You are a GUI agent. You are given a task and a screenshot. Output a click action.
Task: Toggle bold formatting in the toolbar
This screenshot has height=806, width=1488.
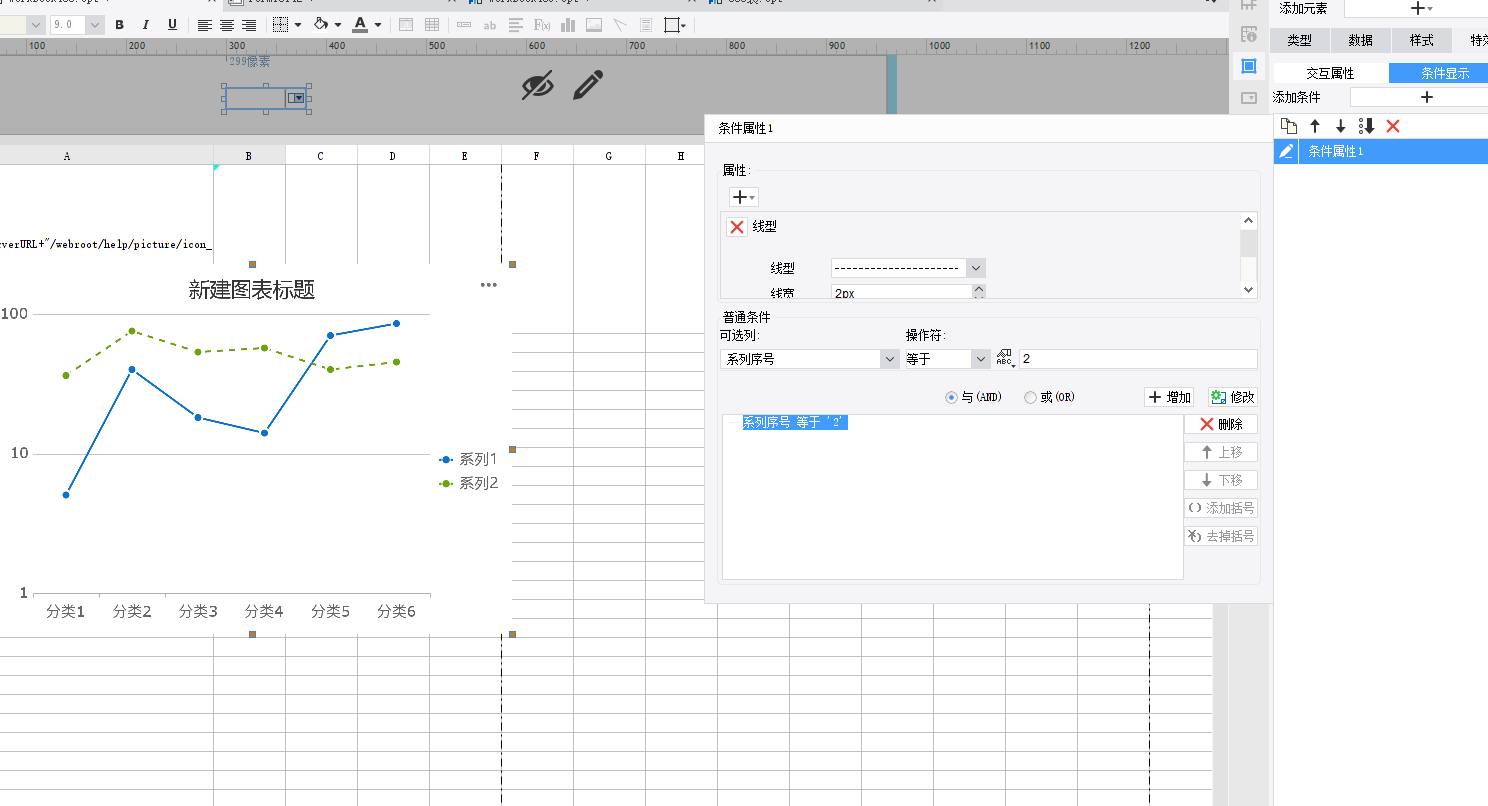point(120,25)
